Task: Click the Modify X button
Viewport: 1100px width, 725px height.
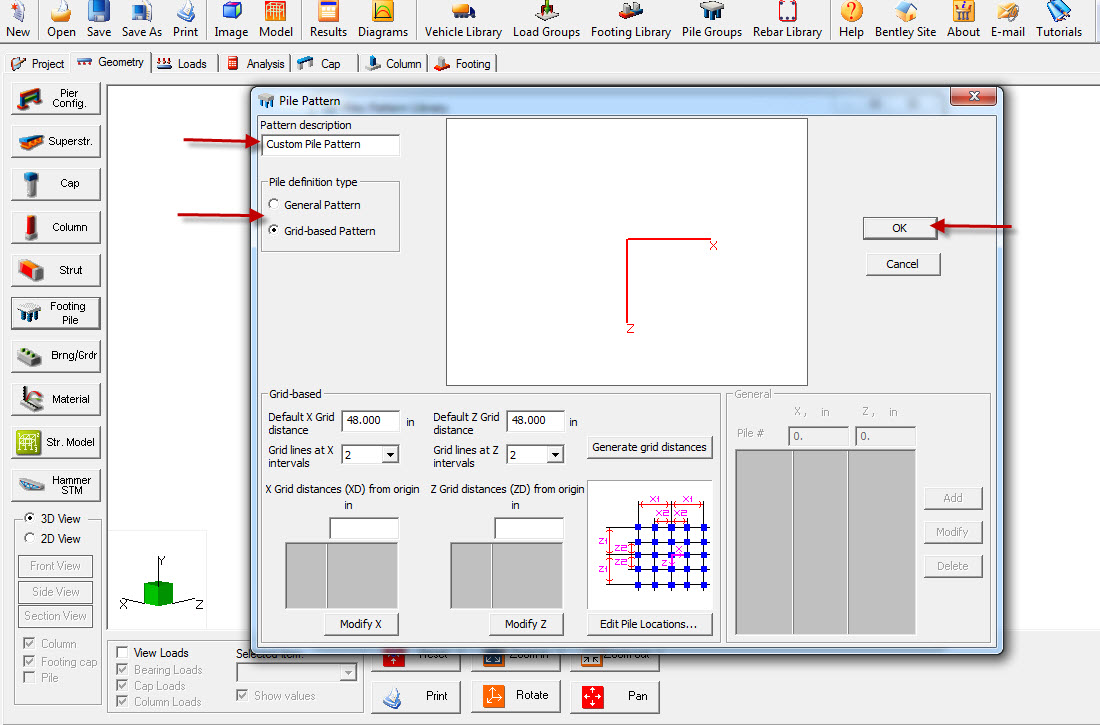Action: 361,624
